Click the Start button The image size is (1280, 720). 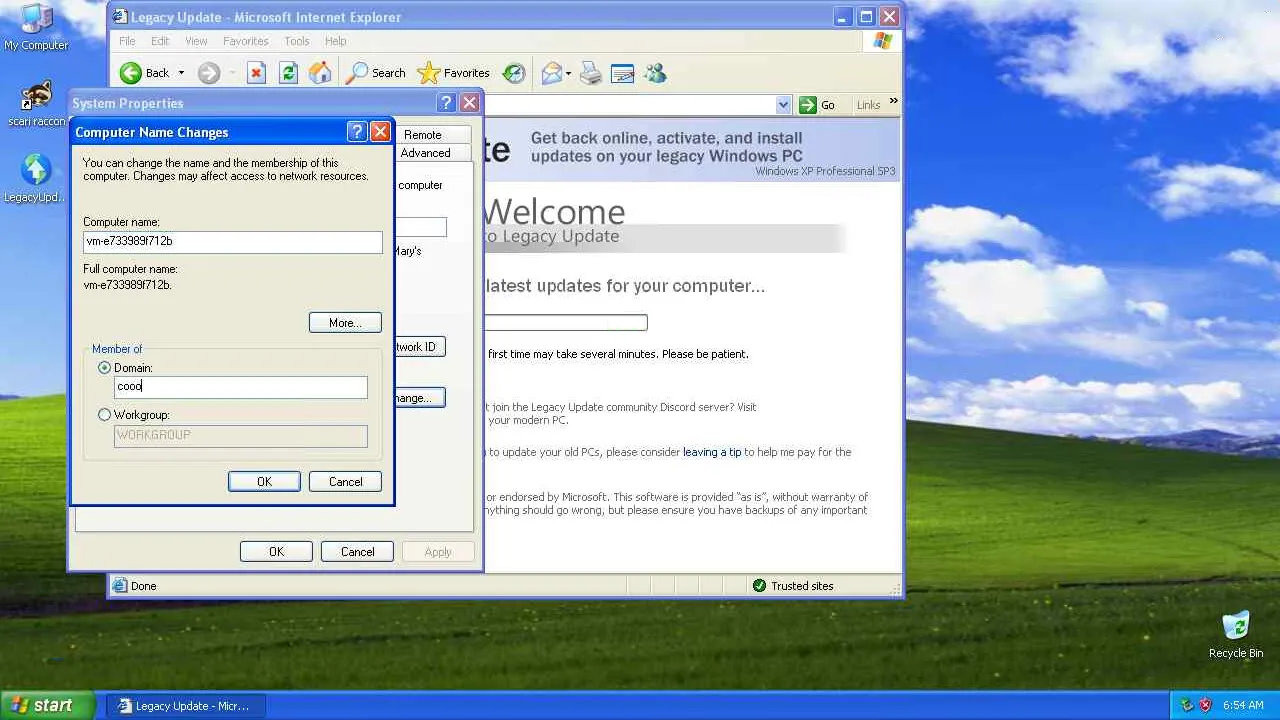[x=47, y=705]
